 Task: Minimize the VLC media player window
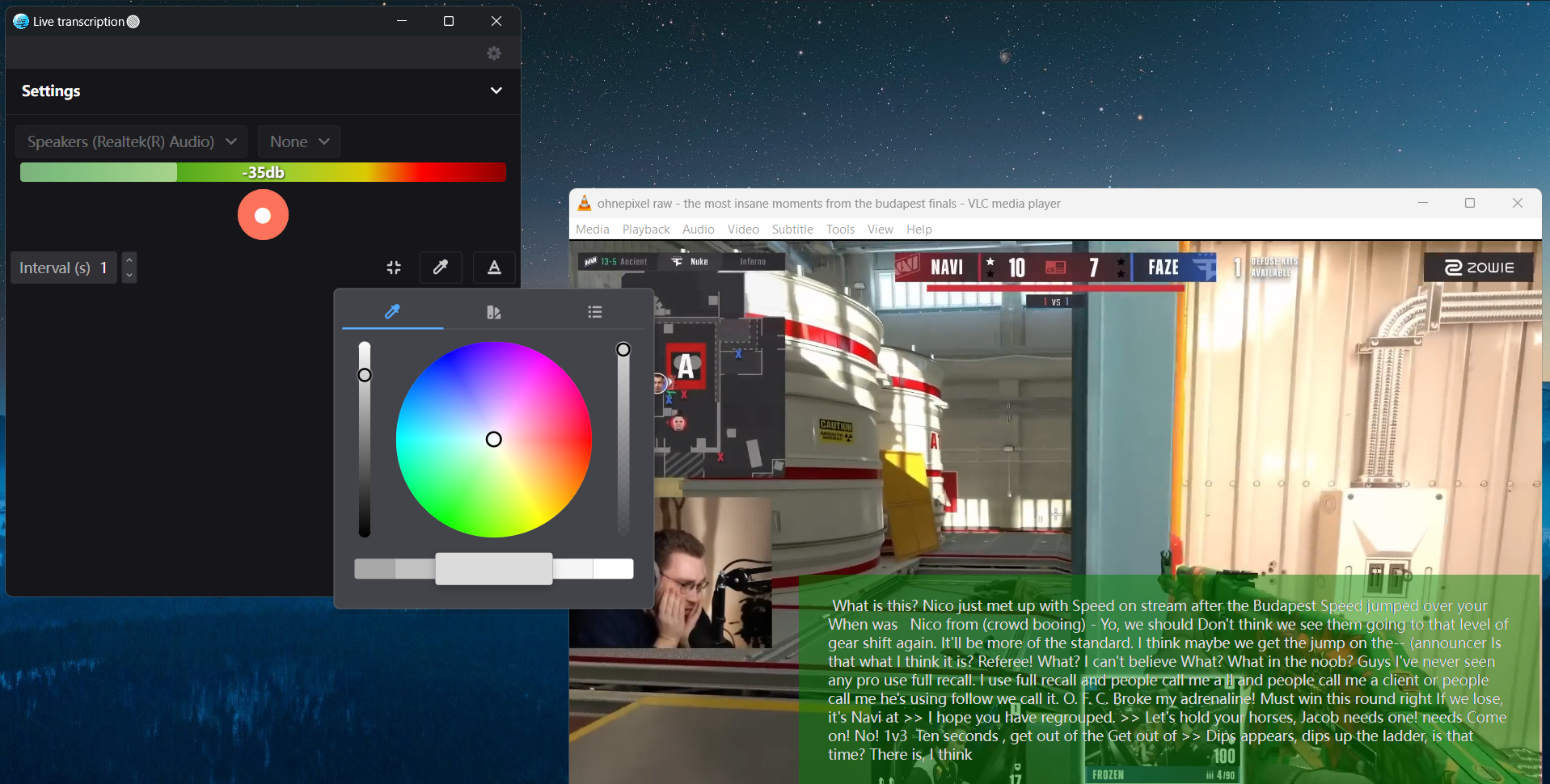coord(1423,203)
